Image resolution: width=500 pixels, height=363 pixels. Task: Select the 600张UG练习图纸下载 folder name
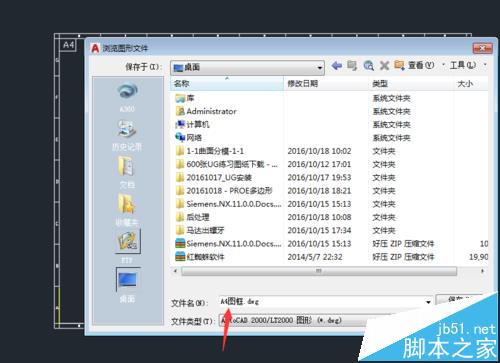coord(232,164)
